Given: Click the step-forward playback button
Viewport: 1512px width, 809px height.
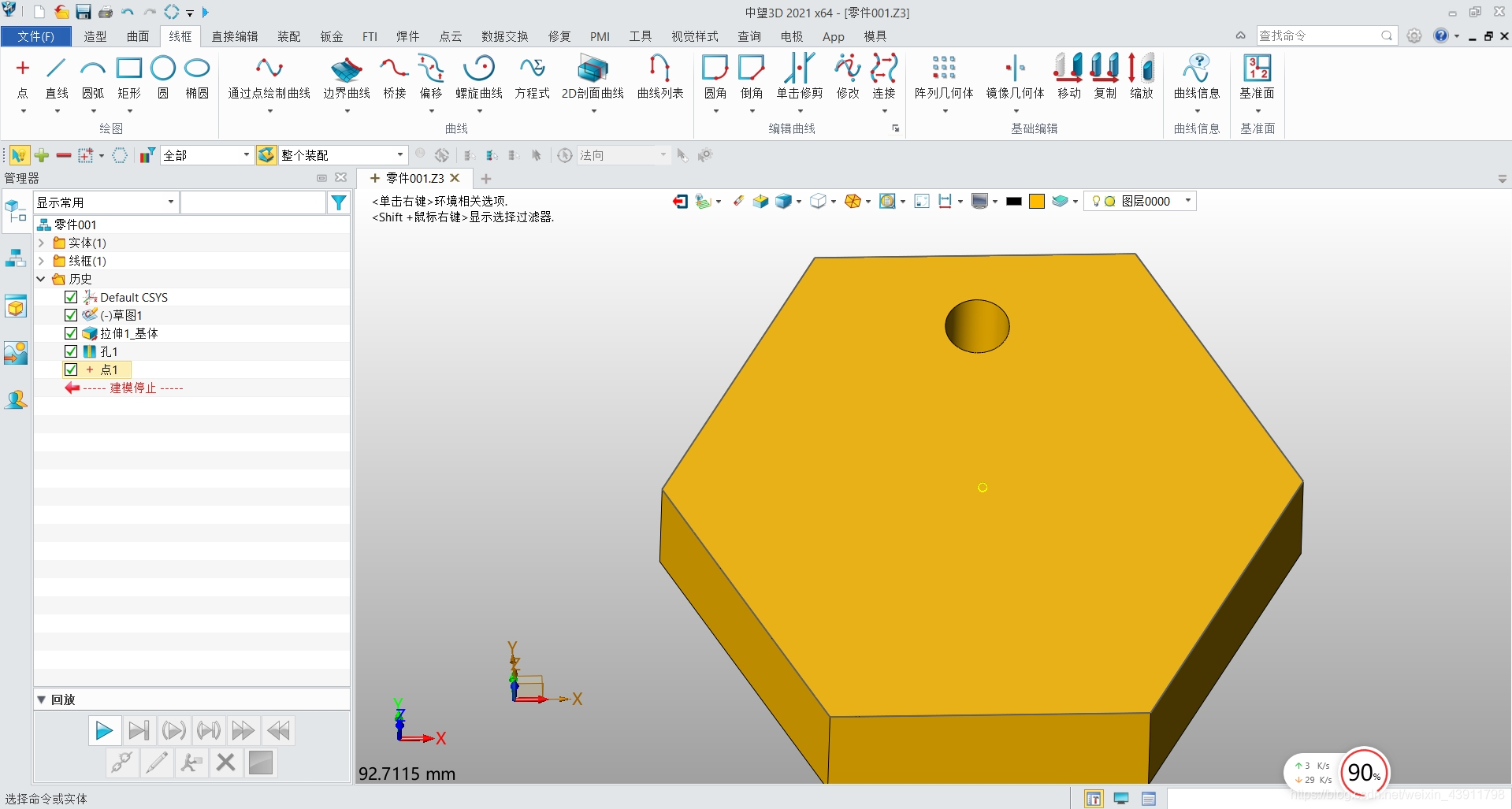Looking at the screenshot, I should pyautogui.click(x=139, y=731).
